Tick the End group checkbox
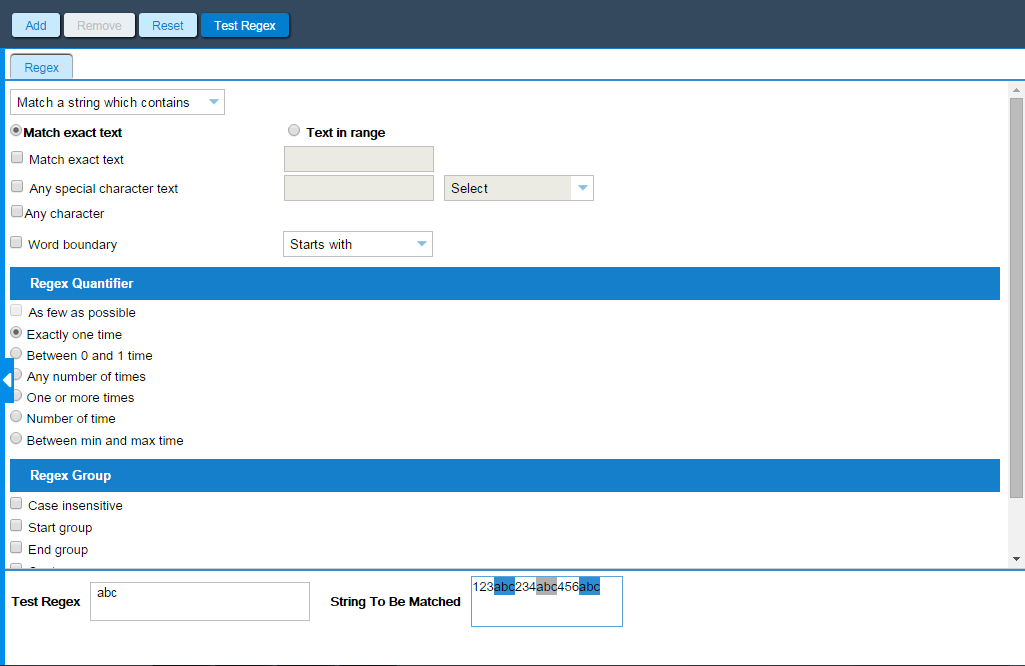1025x666 pixels. tap(16, 548)
